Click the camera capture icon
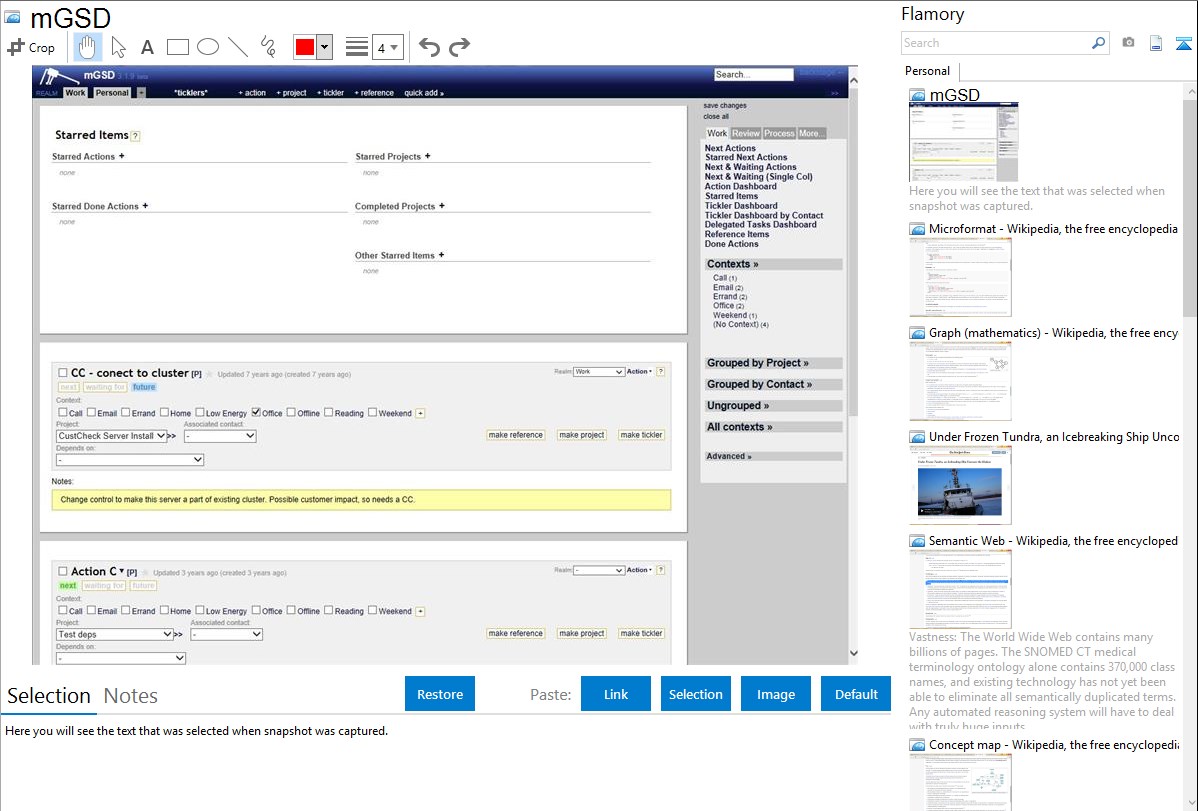The height and width of the screenshot is (811, 1198). [x=1128, y=43]
